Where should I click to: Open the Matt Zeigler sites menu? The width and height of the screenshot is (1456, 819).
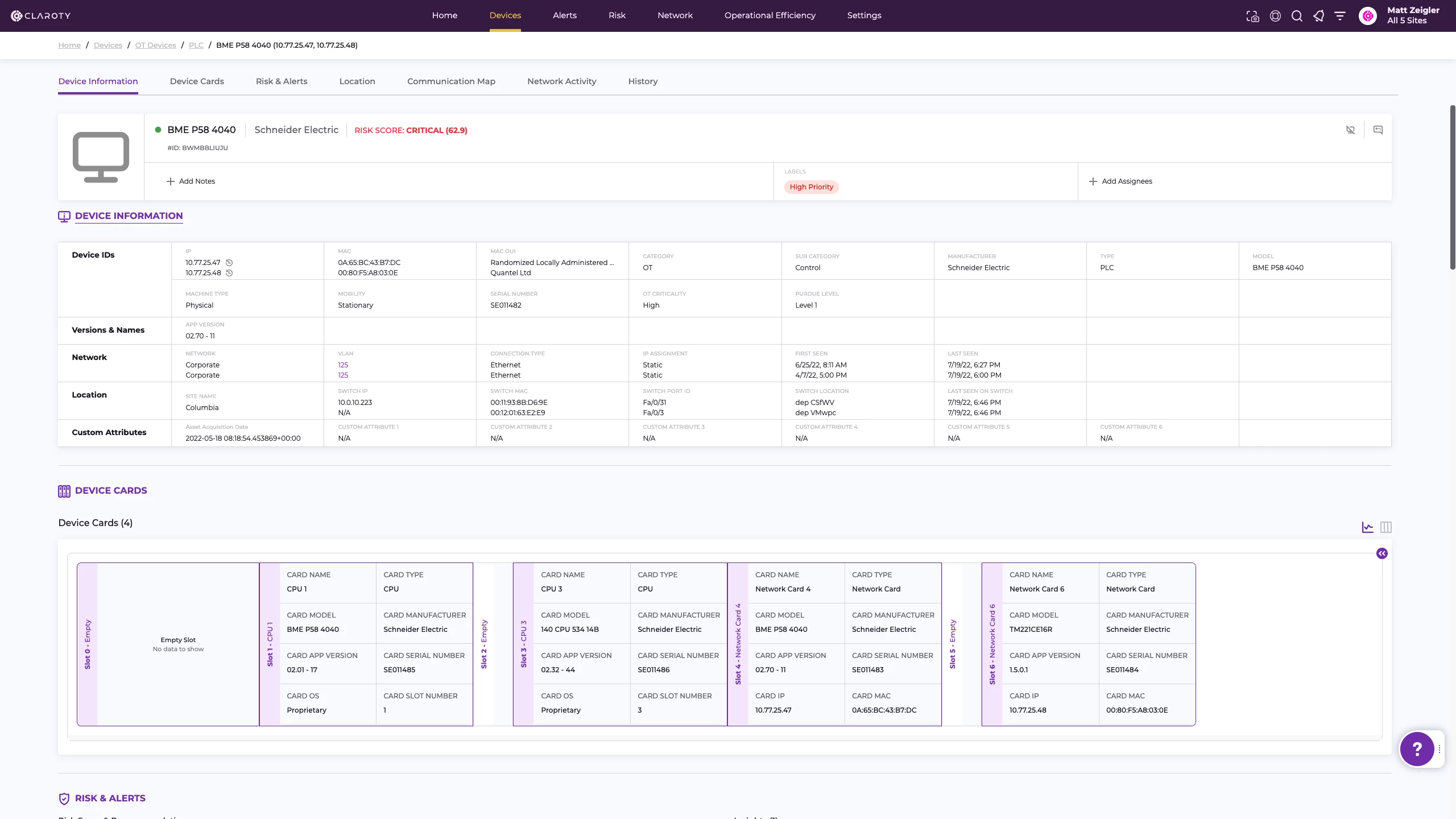(1413, 15)
